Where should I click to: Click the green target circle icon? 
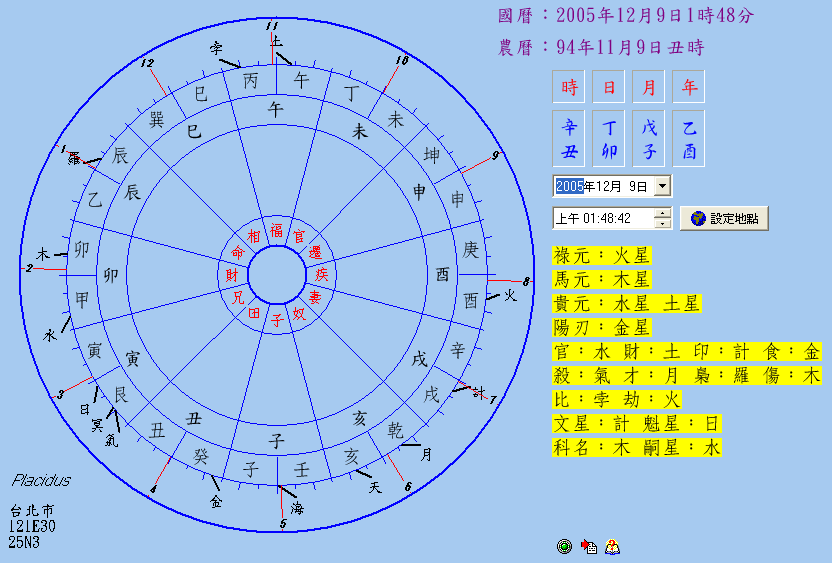(x=565, y=546)
